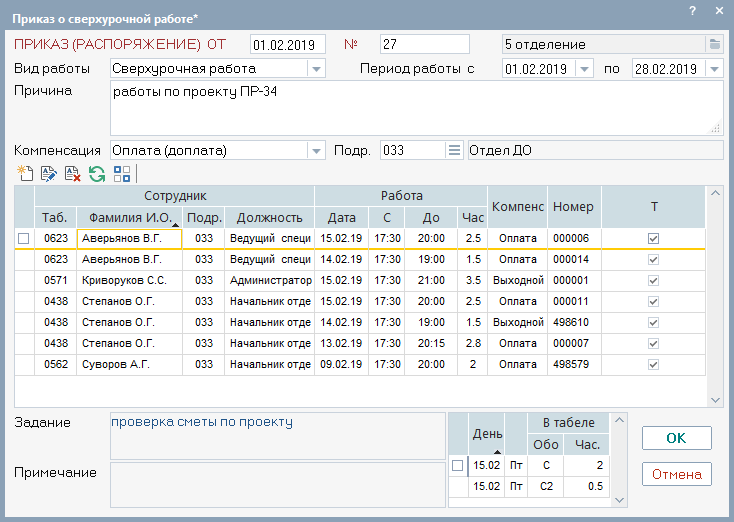Expand the Вид работы dropdown
Viewport: 734px width, 522px height.
pyautogui.click(x=316, y=69)
